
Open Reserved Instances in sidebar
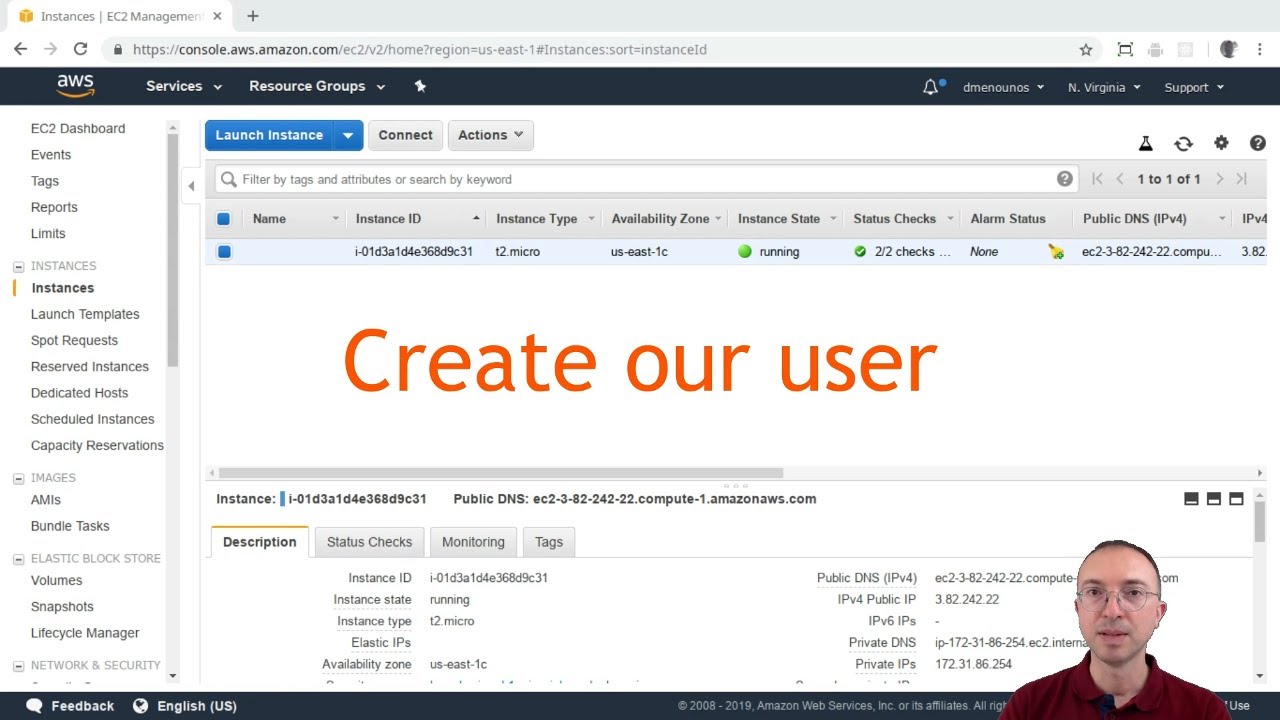90,366
